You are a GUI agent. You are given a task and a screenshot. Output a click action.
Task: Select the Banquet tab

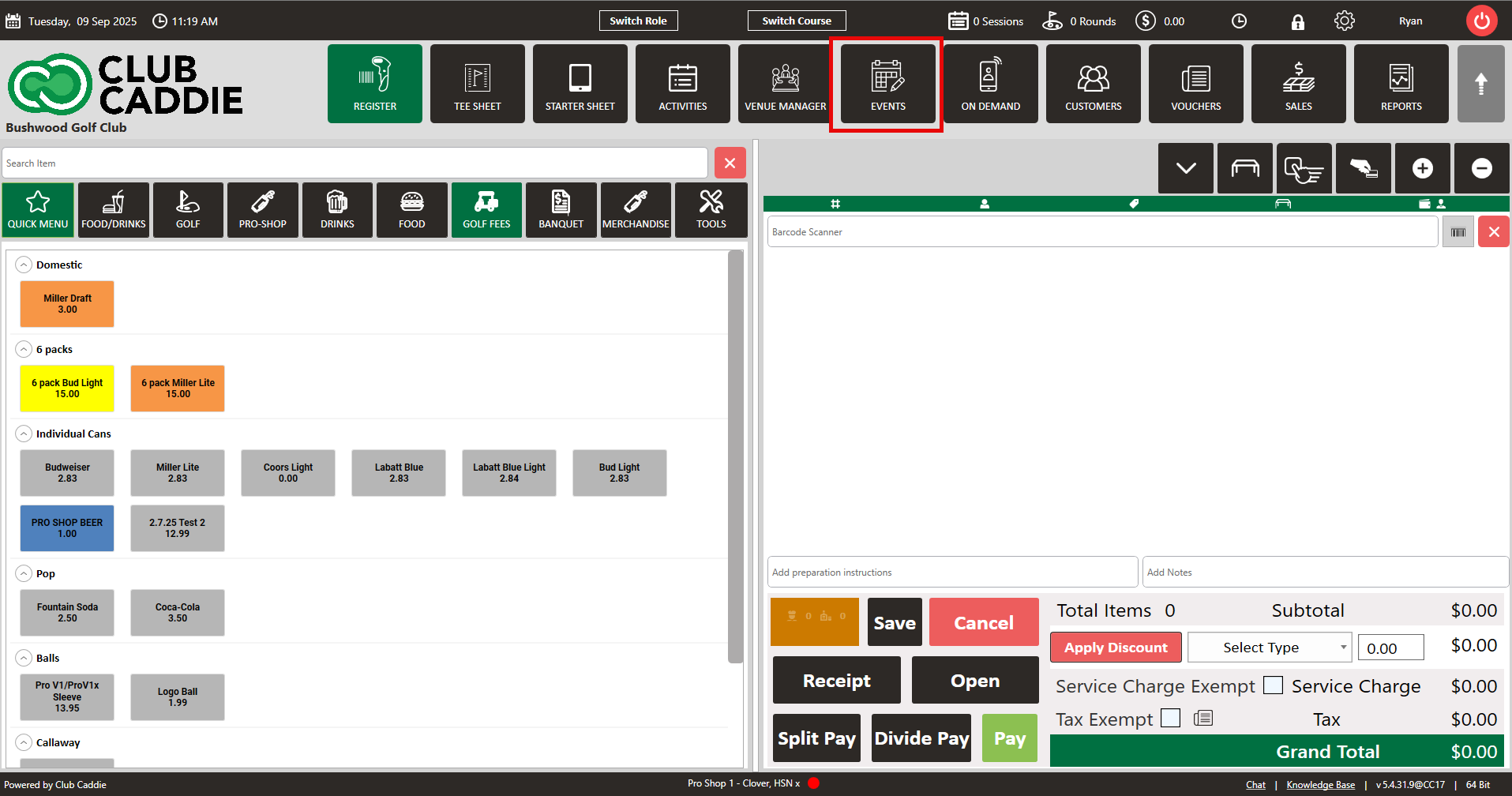561,209
